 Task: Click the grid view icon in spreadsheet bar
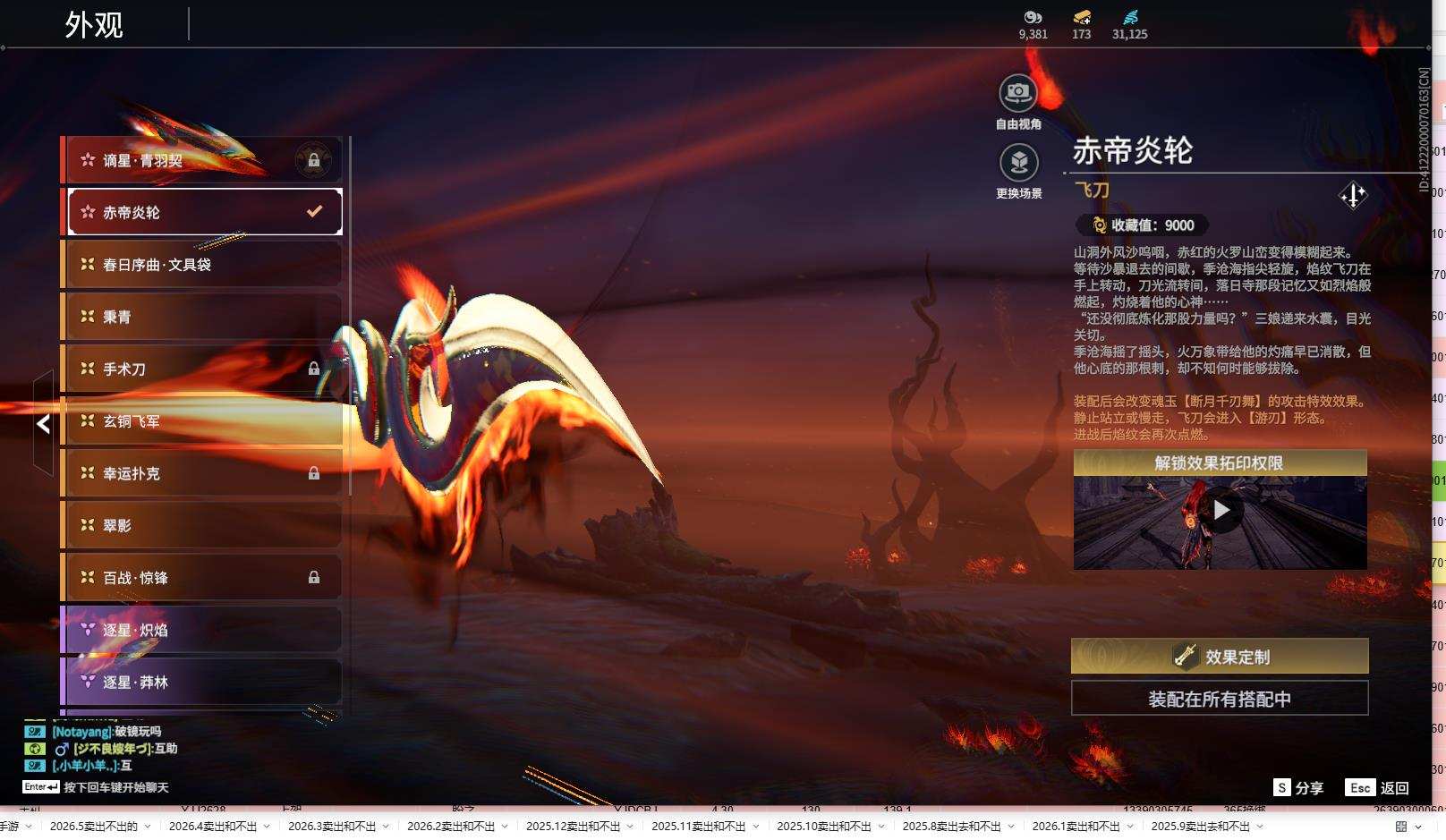pos(1401,827)
